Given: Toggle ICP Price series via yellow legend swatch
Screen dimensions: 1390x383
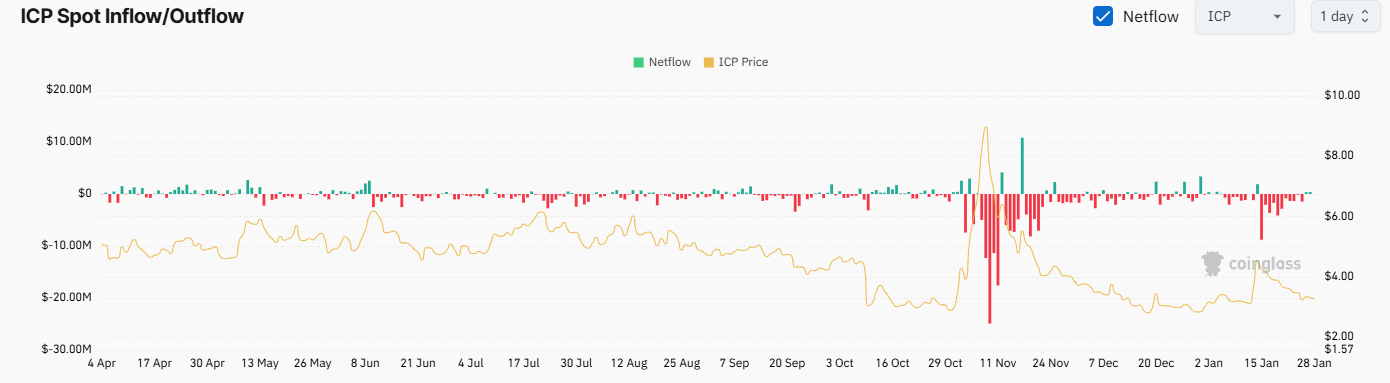Looking at the screenshot, I should [709, 62].
